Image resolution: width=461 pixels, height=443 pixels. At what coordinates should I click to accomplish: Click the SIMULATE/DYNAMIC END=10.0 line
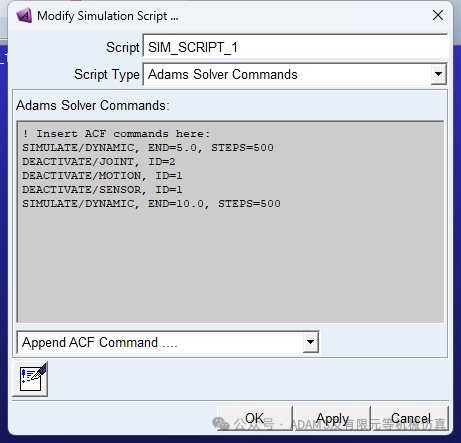151,204
